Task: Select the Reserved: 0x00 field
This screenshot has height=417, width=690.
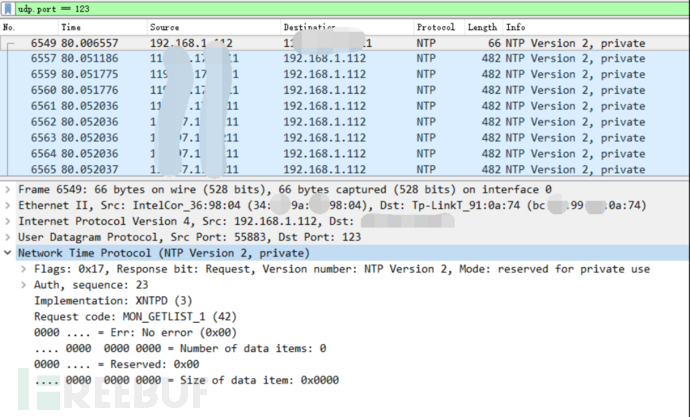Action: (x=117, y=364)
